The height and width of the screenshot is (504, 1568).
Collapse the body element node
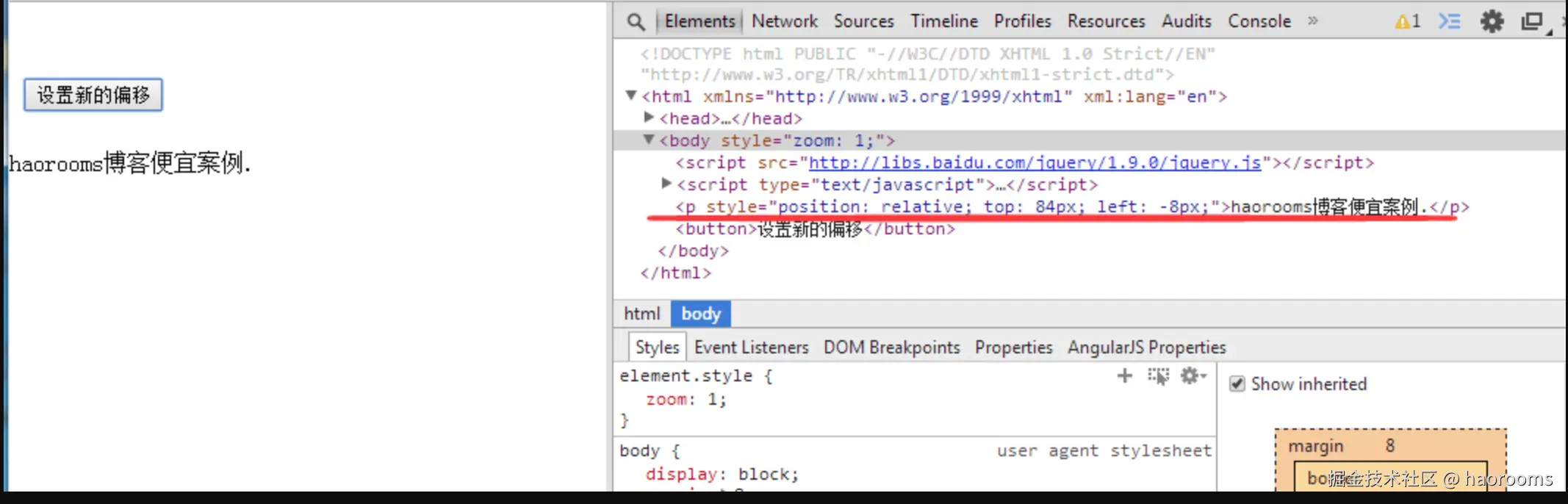[x=648, y=140]
